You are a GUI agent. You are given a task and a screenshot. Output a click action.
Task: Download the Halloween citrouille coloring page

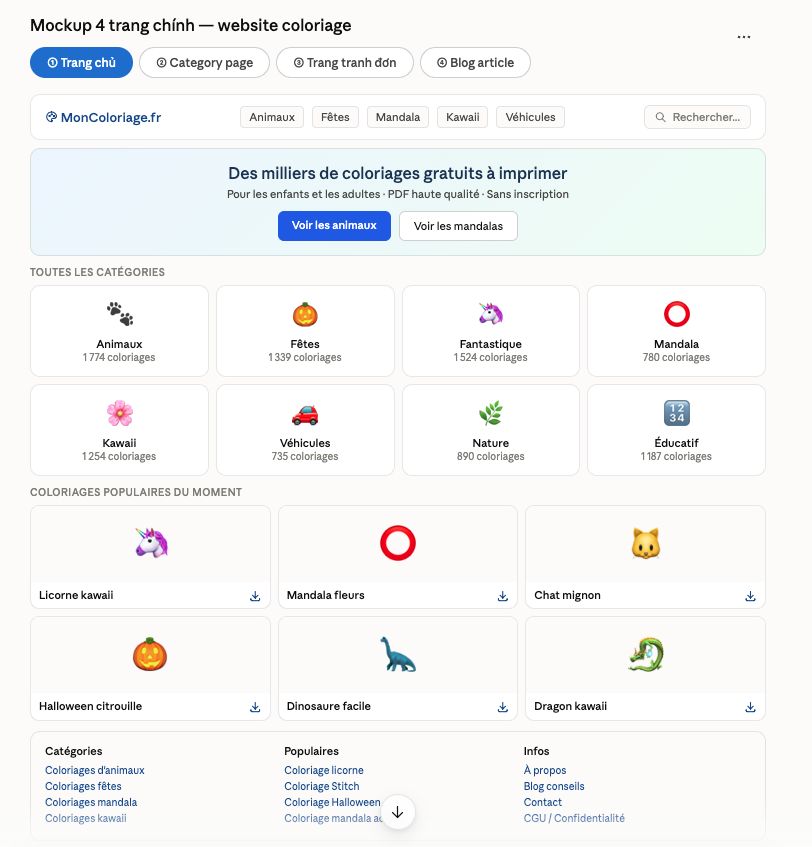pyautogui.click(x=255, y=707)
